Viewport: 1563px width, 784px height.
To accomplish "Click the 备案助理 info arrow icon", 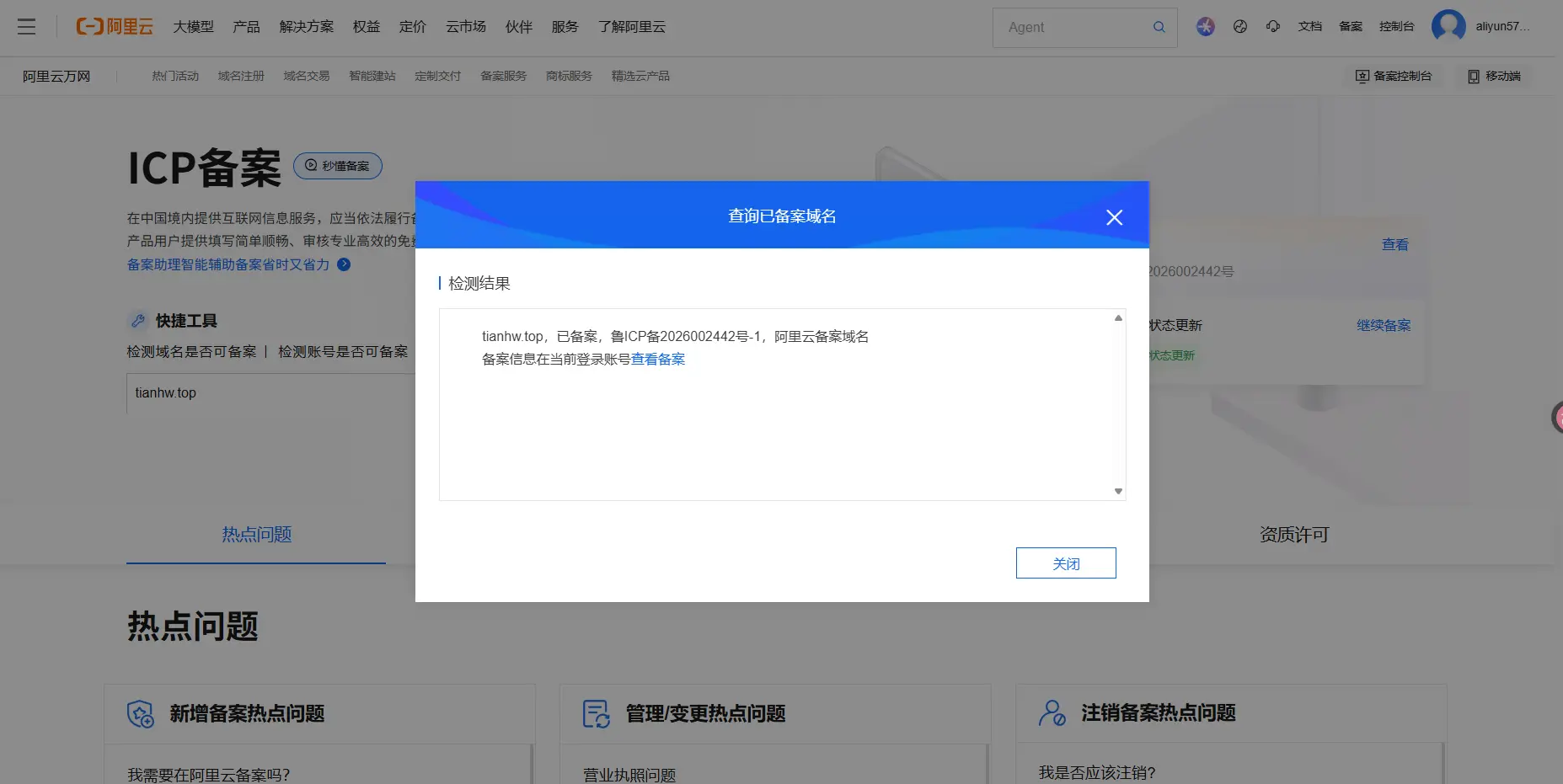I will pos(343,264).
